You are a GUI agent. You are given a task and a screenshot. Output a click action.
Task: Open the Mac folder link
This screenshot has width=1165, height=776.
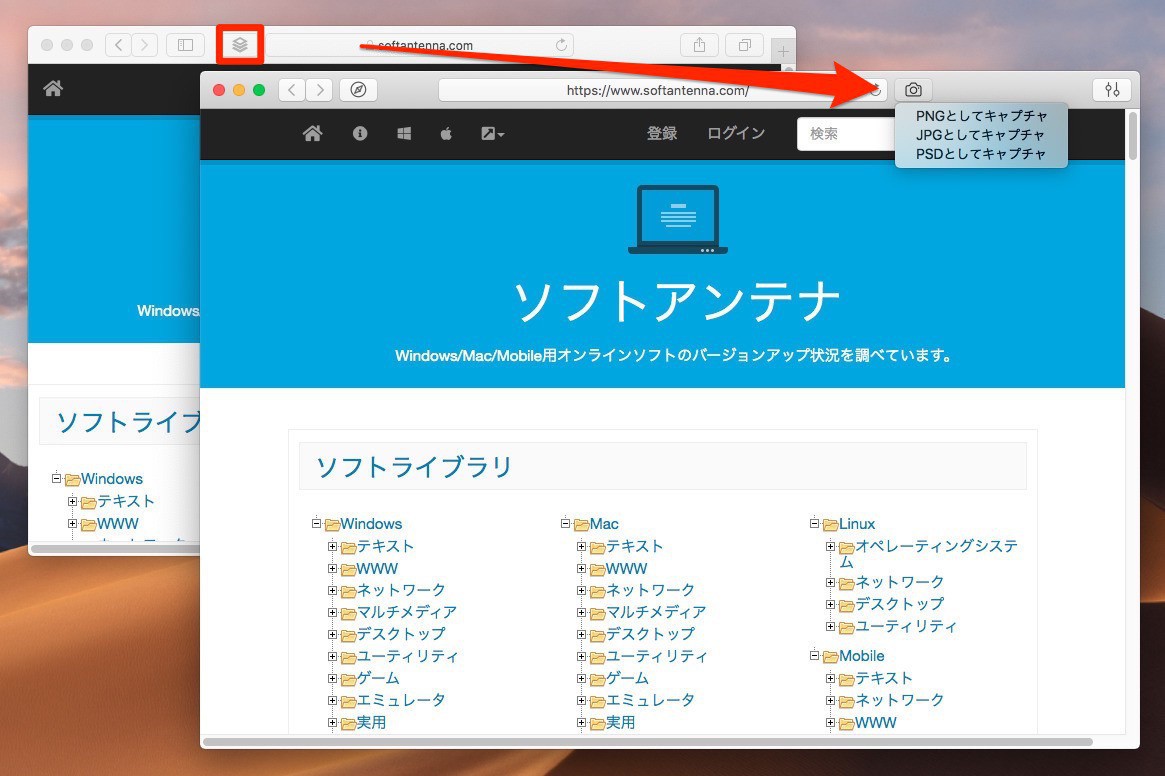coord(604,524)
